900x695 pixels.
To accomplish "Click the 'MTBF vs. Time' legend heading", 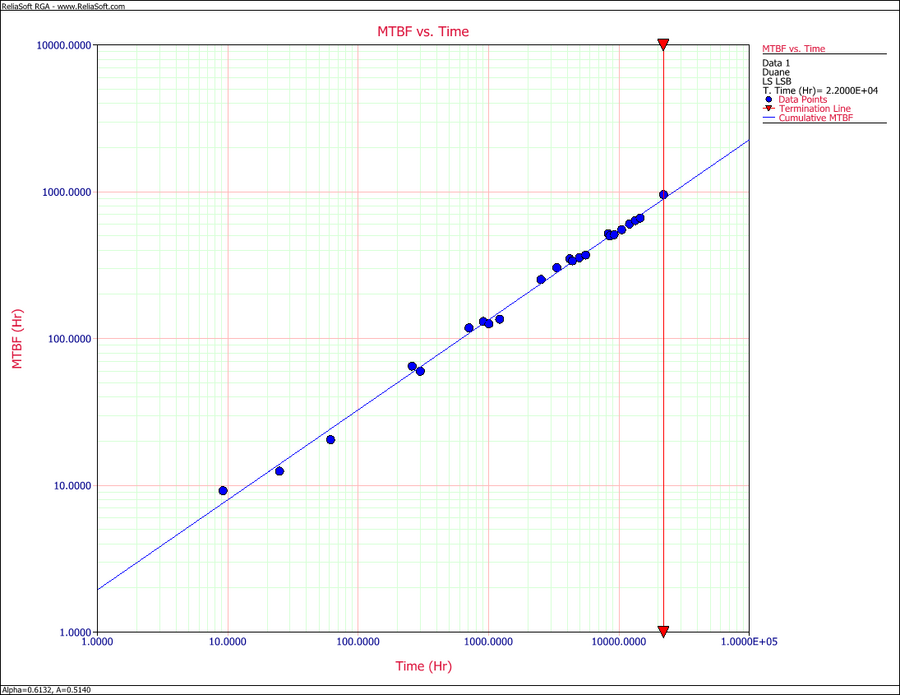I will [794, 48].
